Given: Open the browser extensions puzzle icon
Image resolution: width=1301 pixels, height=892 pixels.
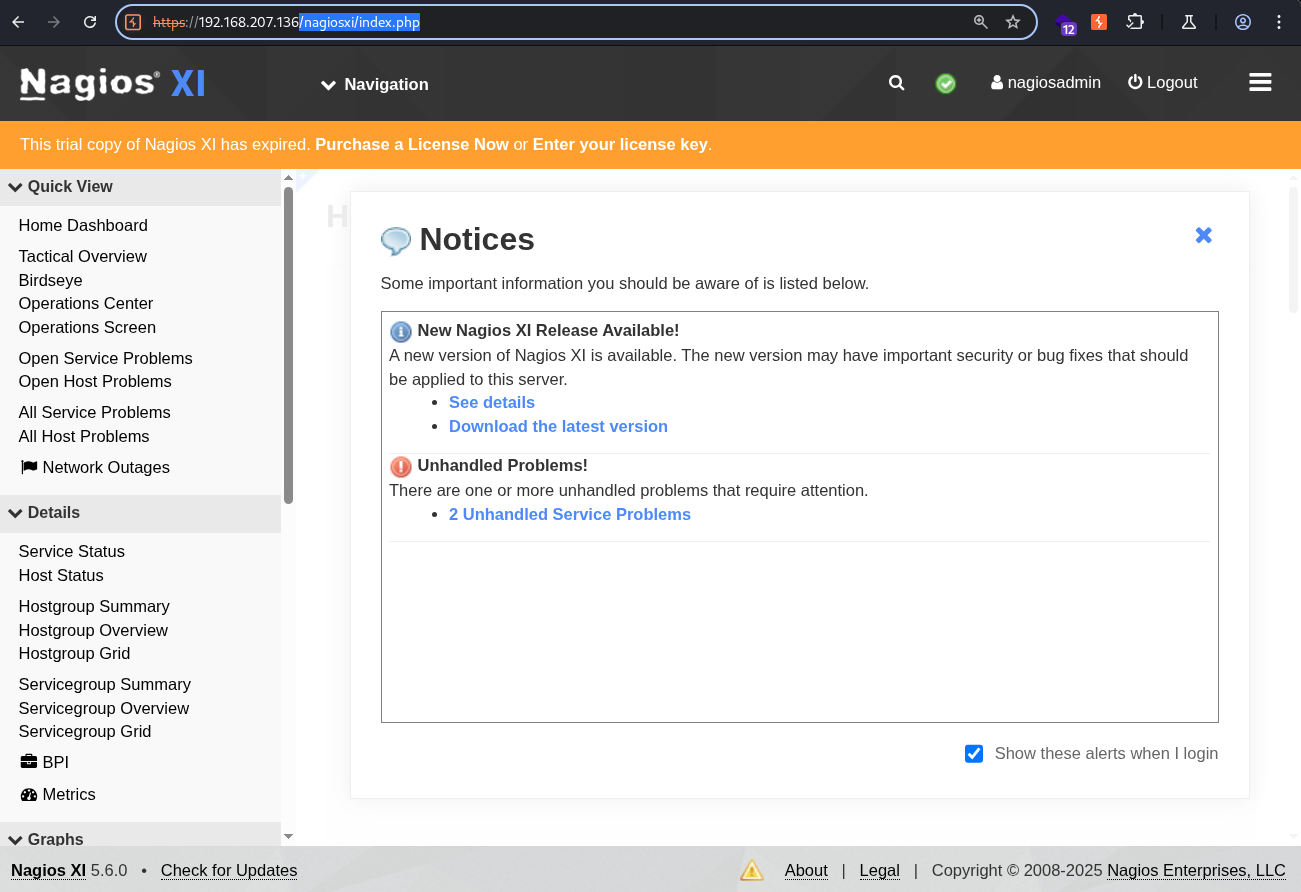Looking at the screenshot, I should tap(1135, 22).
